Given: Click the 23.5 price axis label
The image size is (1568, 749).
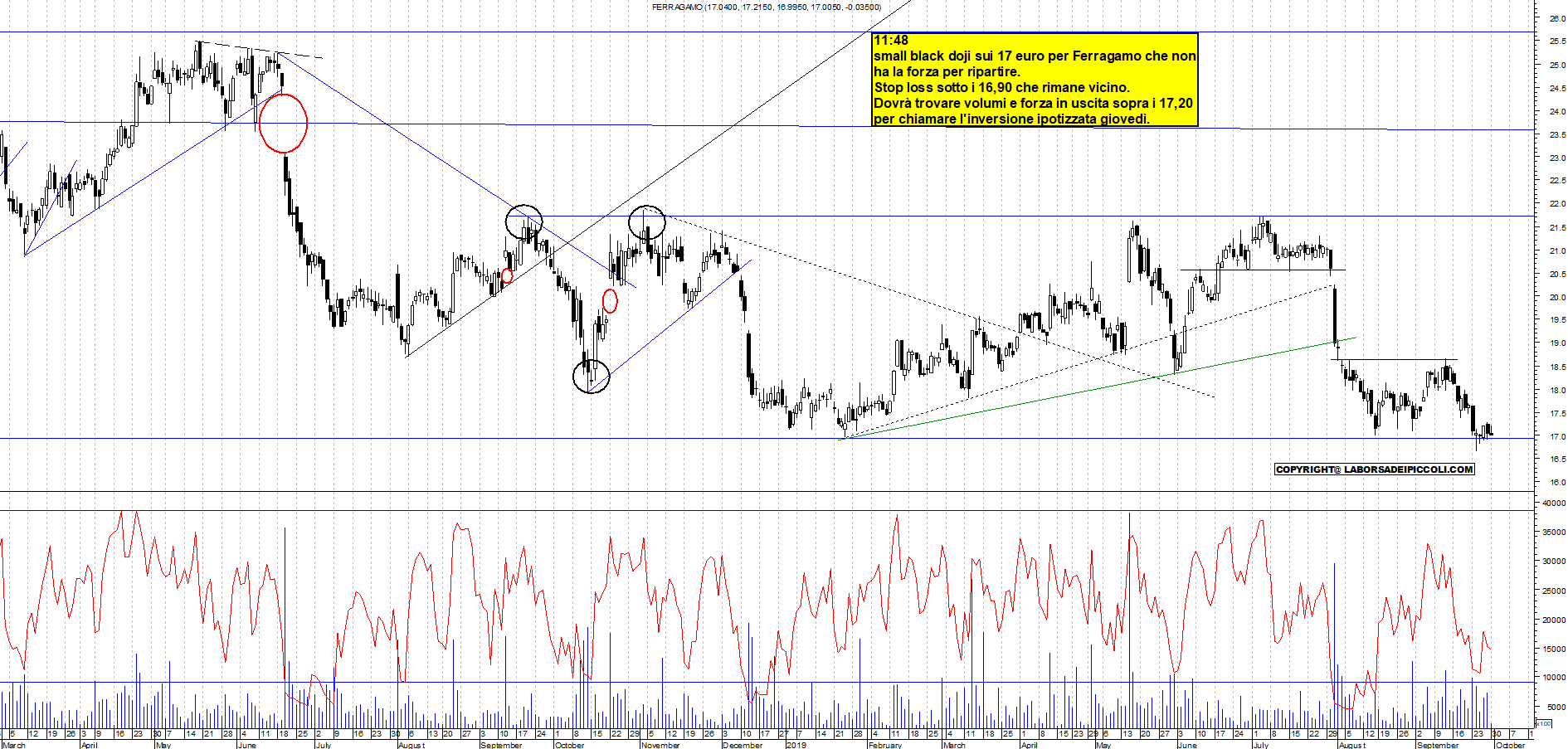Looking at the screenshot, I should pyautogui.click(x=1557, y=134).
